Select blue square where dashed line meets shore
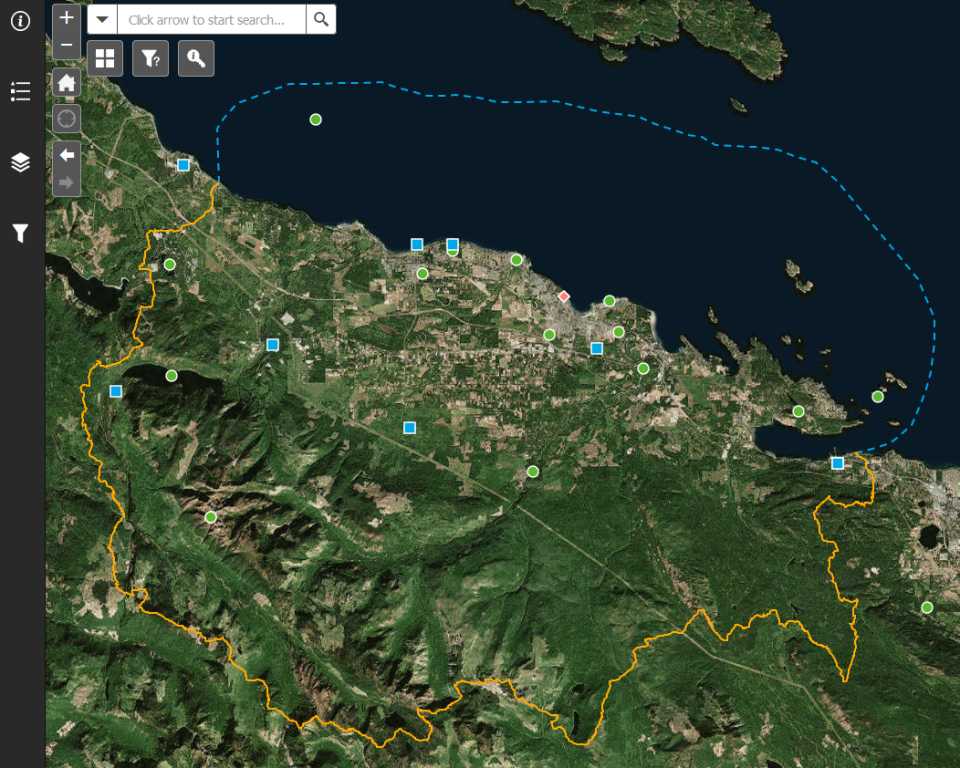Viewport: 960px width, 768px height. (838, 463)
